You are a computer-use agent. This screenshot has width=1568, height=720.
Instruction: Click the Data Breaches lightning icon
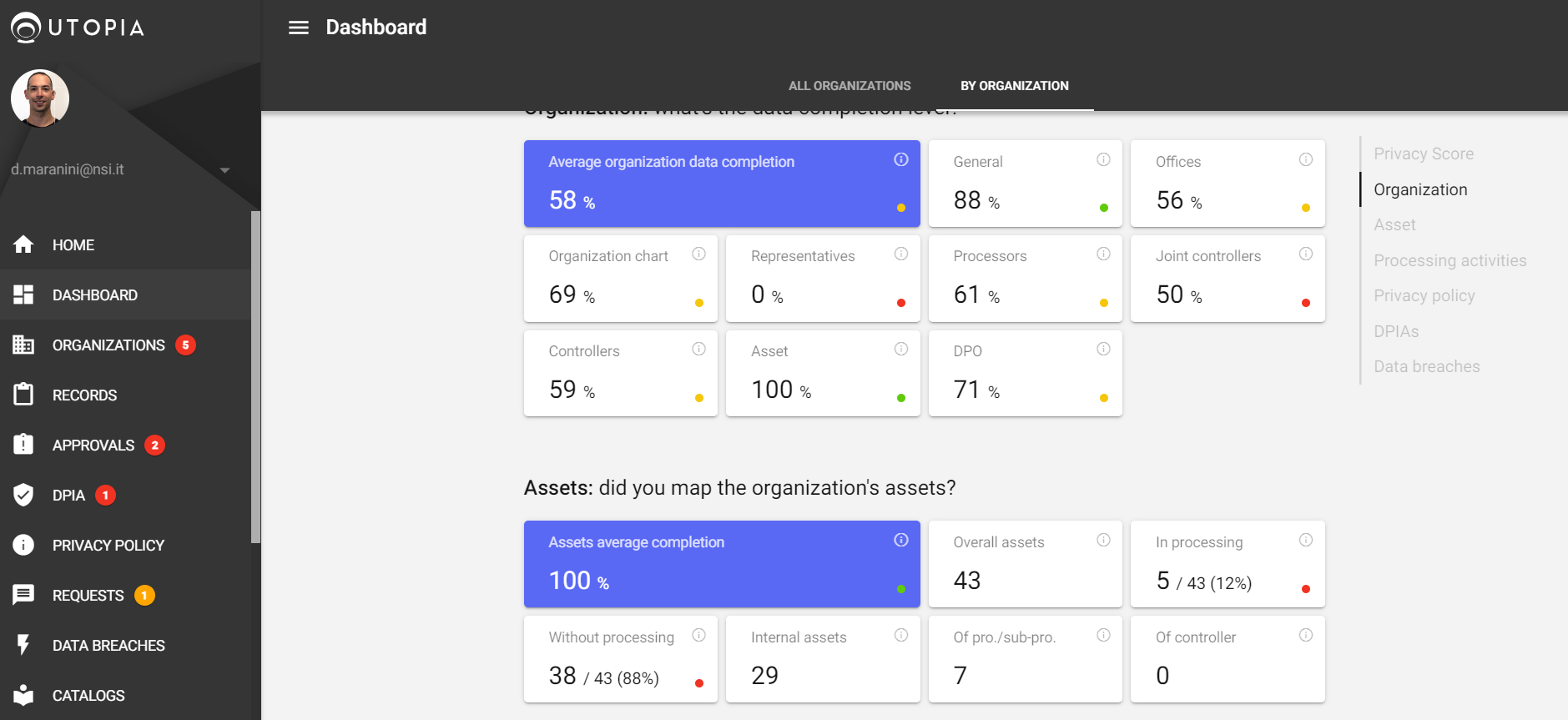(23, 645)
